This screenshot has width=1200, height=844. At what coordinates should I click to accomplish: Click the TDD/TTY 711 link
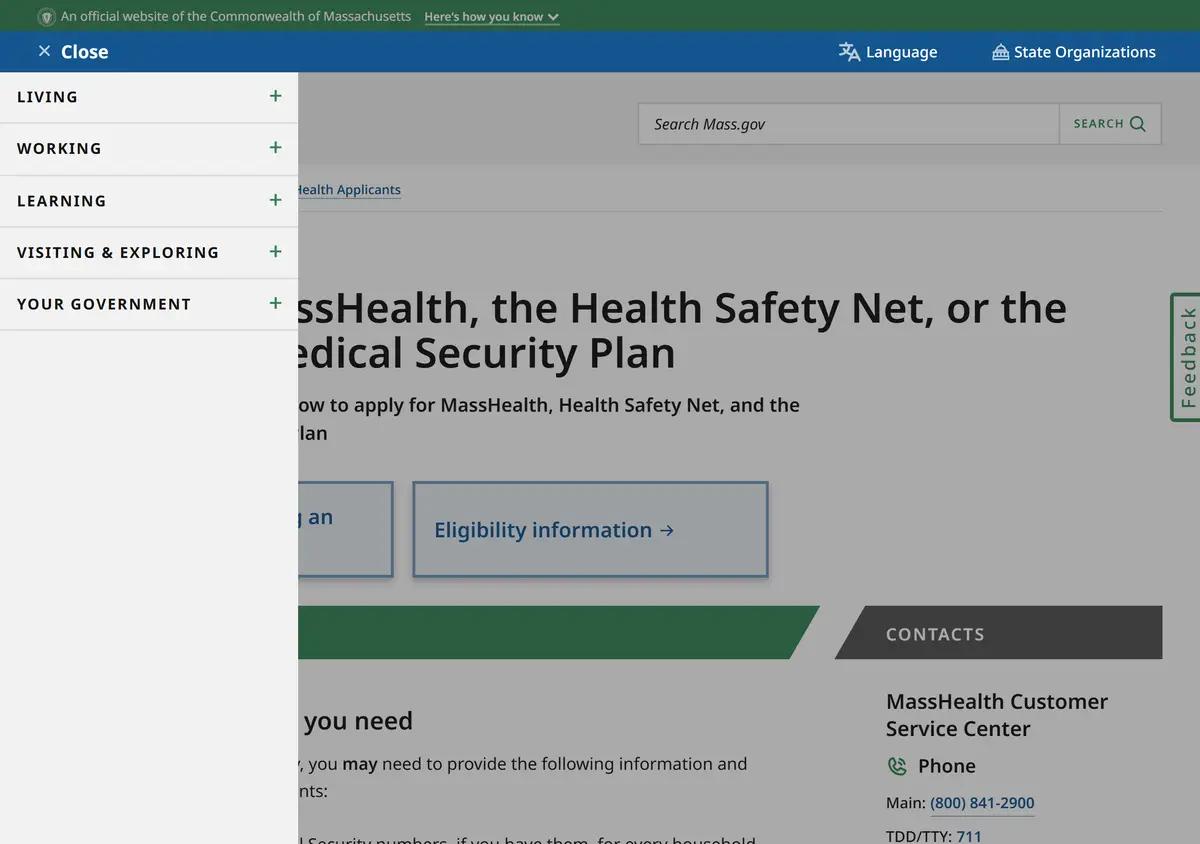[969, 836]
